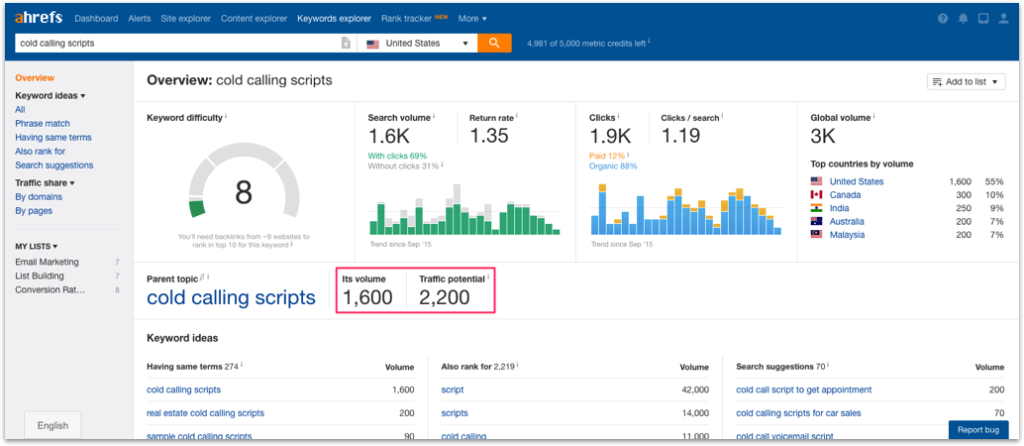1024x446 pixels.
Task: Open cold call script to get appointment
Action: click(804, 389)
